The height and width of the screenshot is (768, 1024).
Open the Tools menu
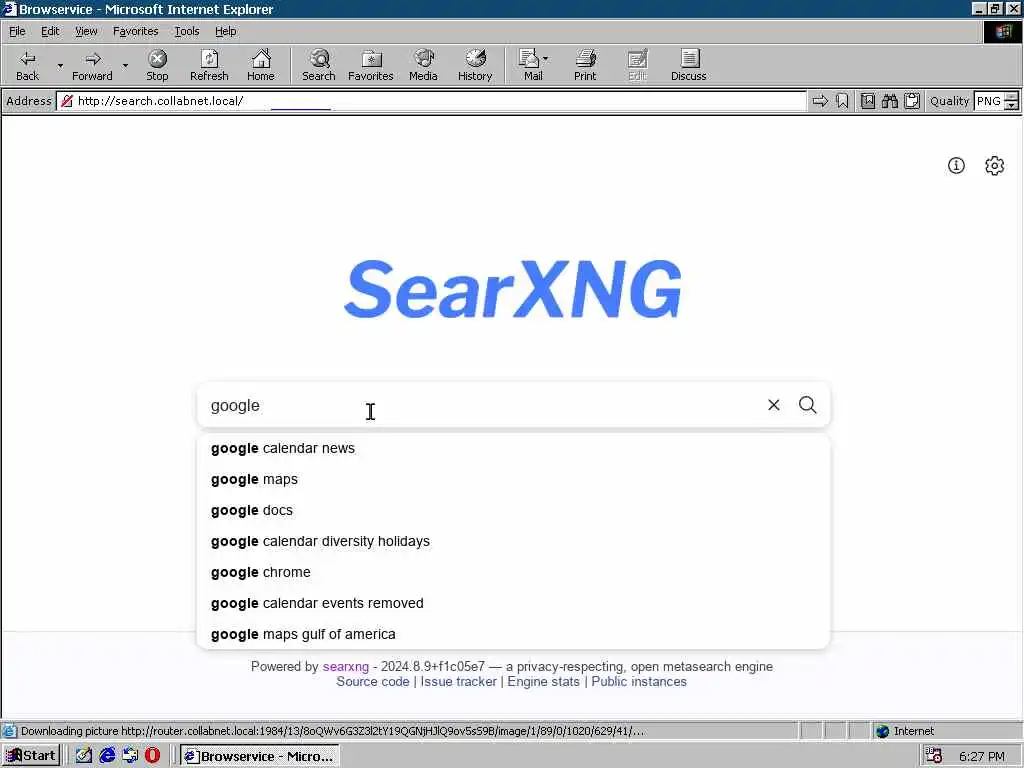click(x=186, y=31)
